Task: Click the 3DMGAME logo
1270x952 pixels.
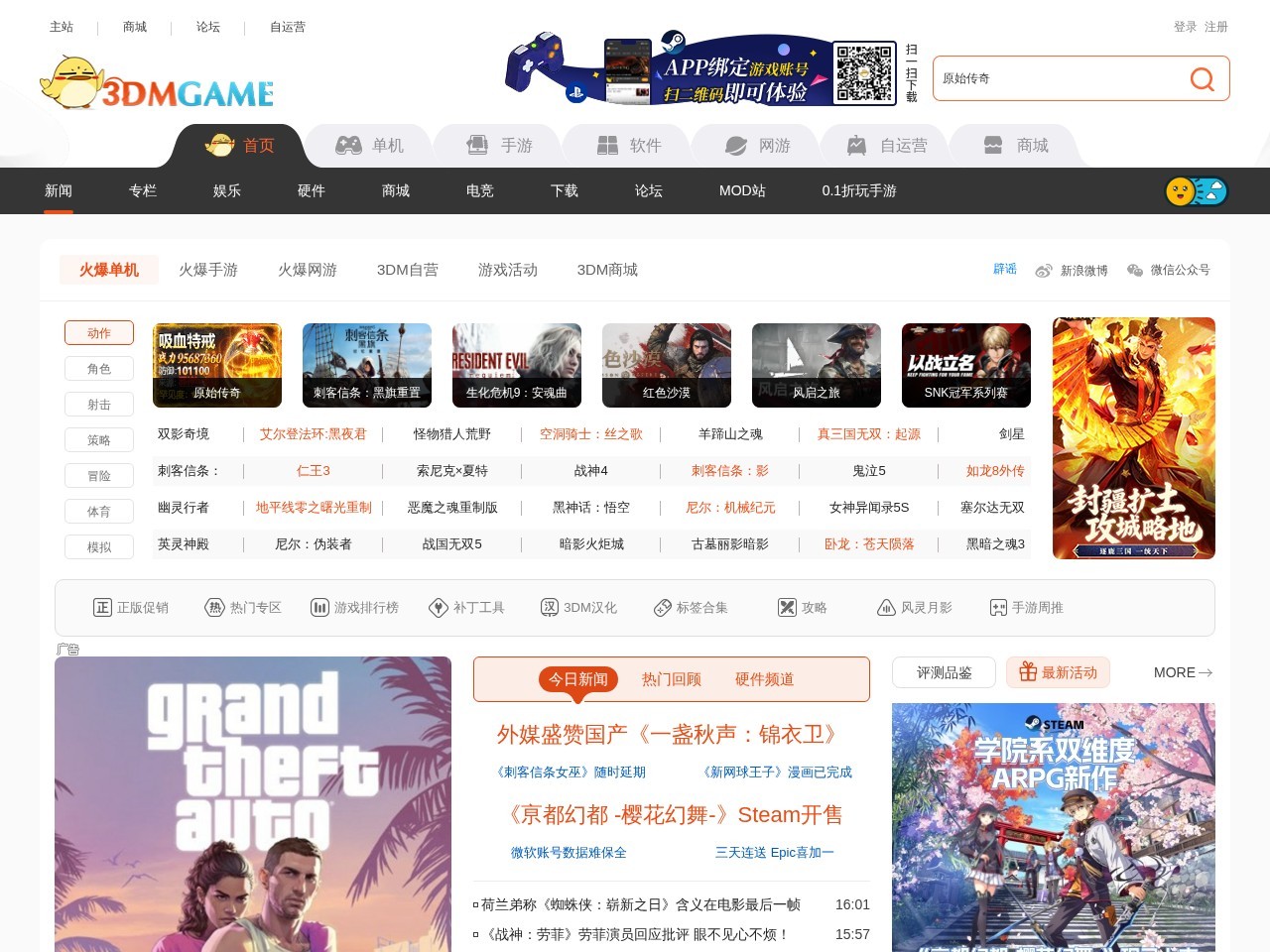Action: point(157,83)
